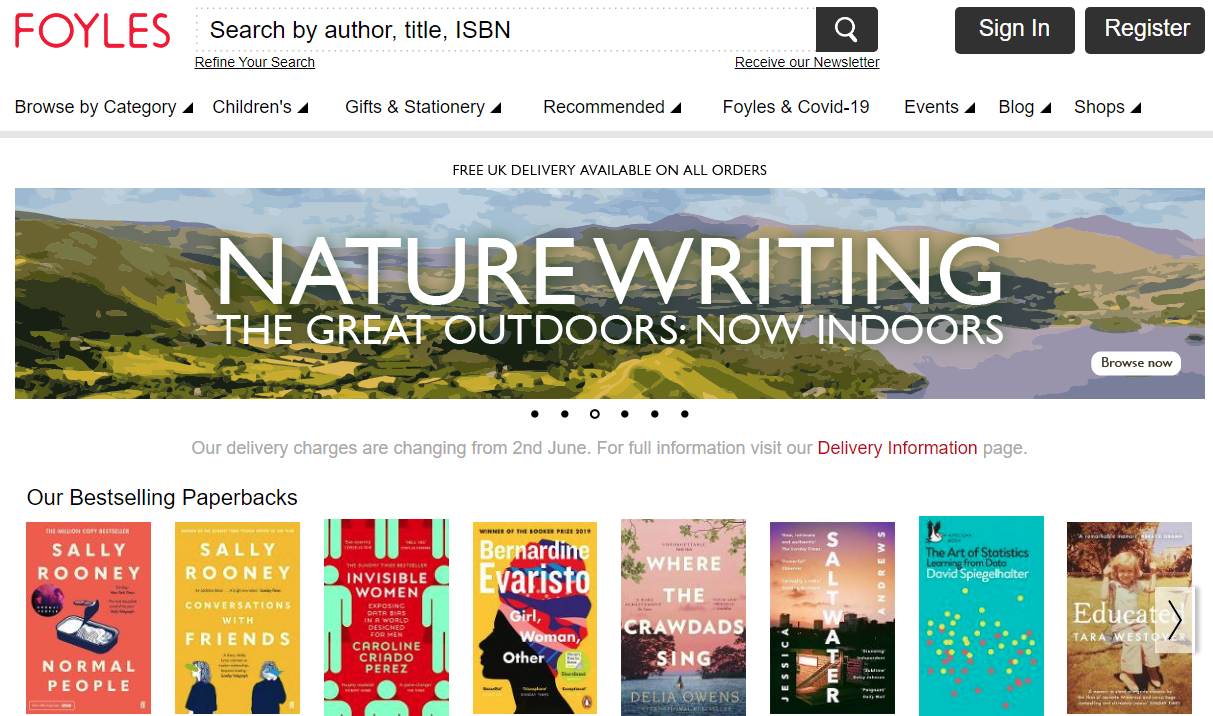Open Where the Crawdads Sing cover

pos(683,616)
